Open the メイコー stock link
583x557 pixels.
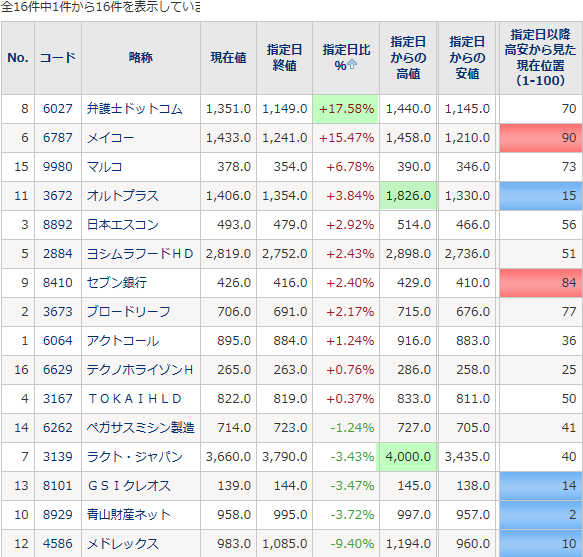pyautogui.click(x=110, y=138)
